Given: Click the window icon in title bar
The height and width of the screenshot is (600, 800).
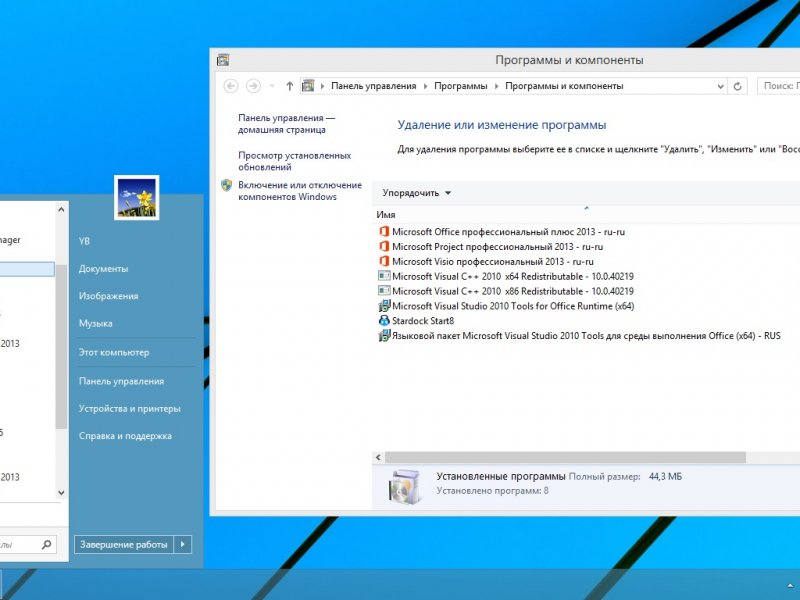Looking at the screenshot, I should [x=223, y=60].
